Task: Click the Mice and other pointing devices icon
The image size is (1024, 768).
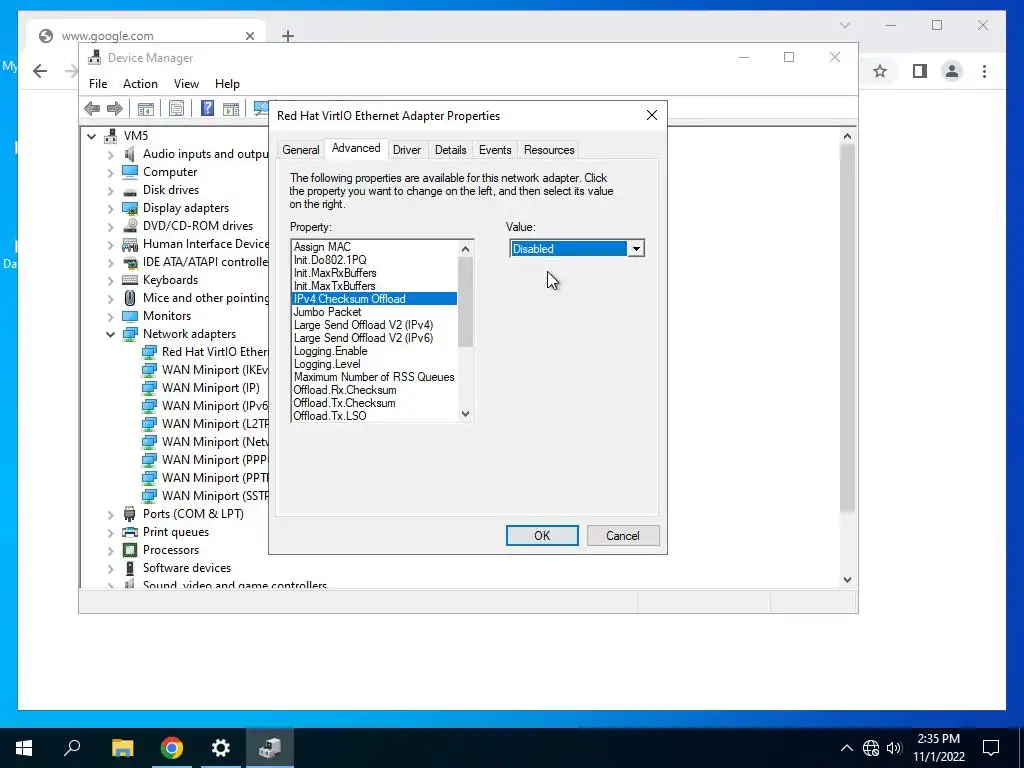Action: tap(130, 298)
